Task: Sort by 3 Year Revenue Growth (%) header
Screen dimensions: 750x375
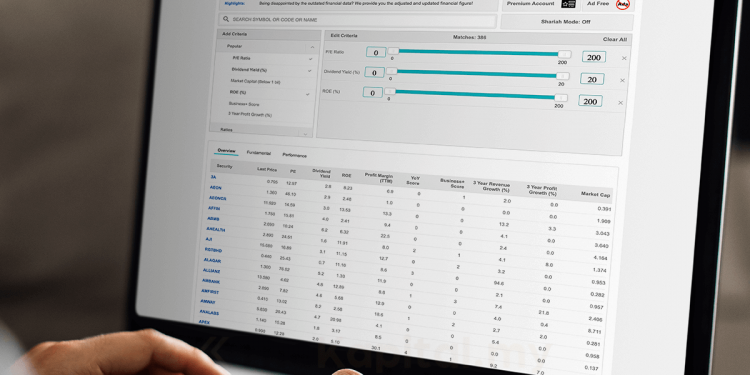Action: click(491, 186)
